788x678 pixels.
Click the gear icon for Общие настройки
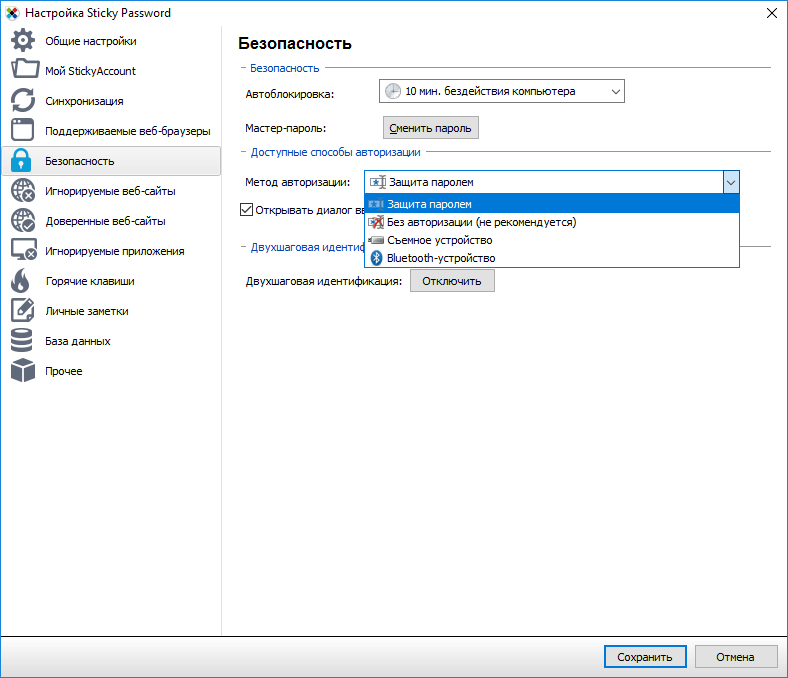(23, 40)
